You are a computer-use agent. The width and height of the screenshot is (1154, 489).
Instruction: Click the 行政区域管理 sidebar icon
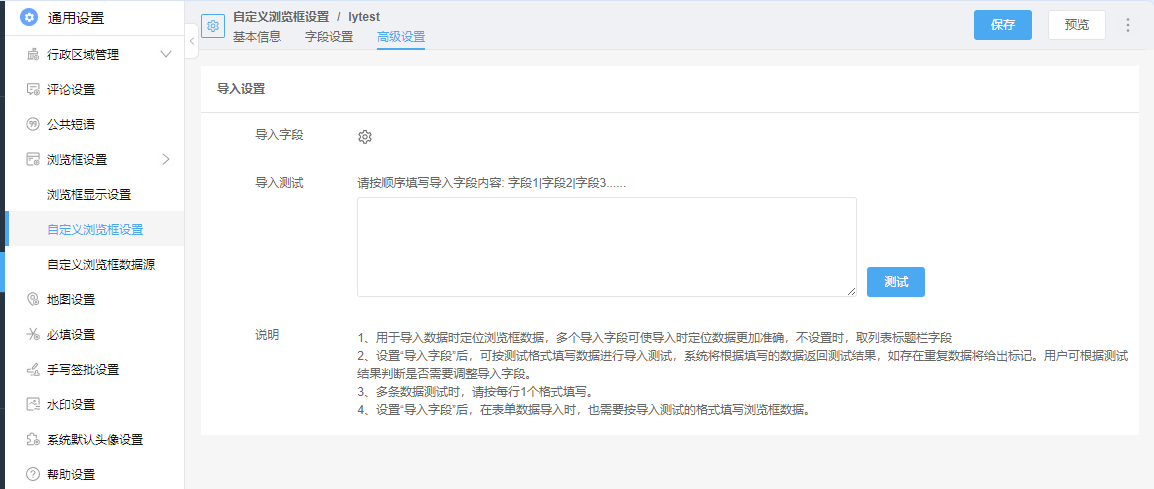pos(32,54)
